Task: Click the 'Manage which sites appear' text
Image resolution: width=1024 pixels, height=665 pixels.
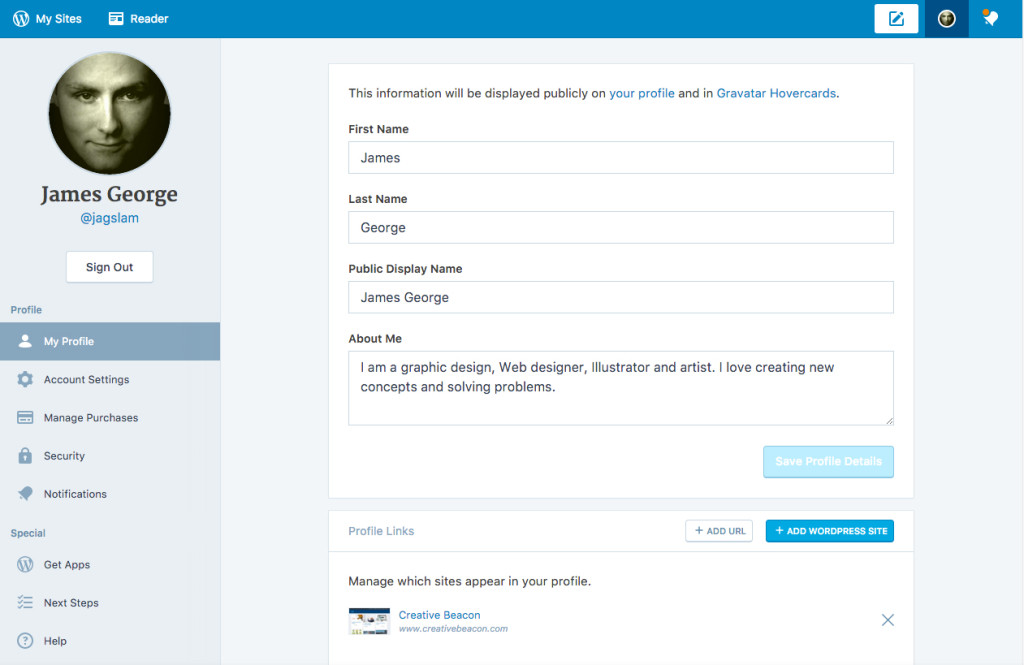Action: [470, 581]
